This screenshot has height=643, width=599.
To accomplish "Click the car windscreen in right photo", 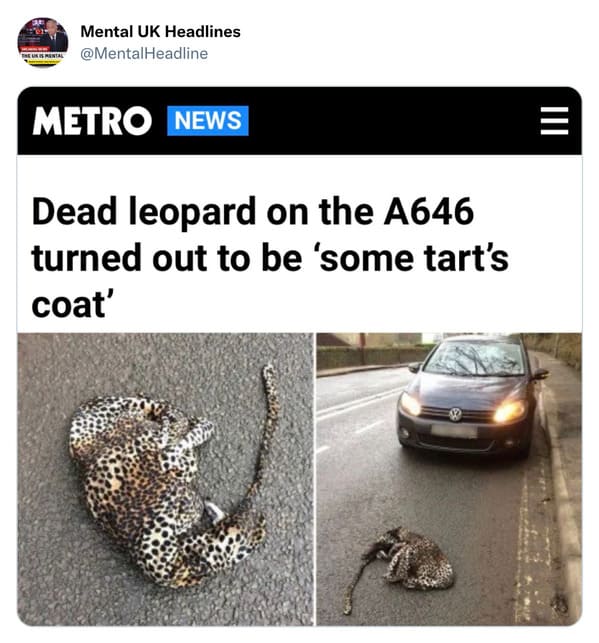I will tap(476, 358).
